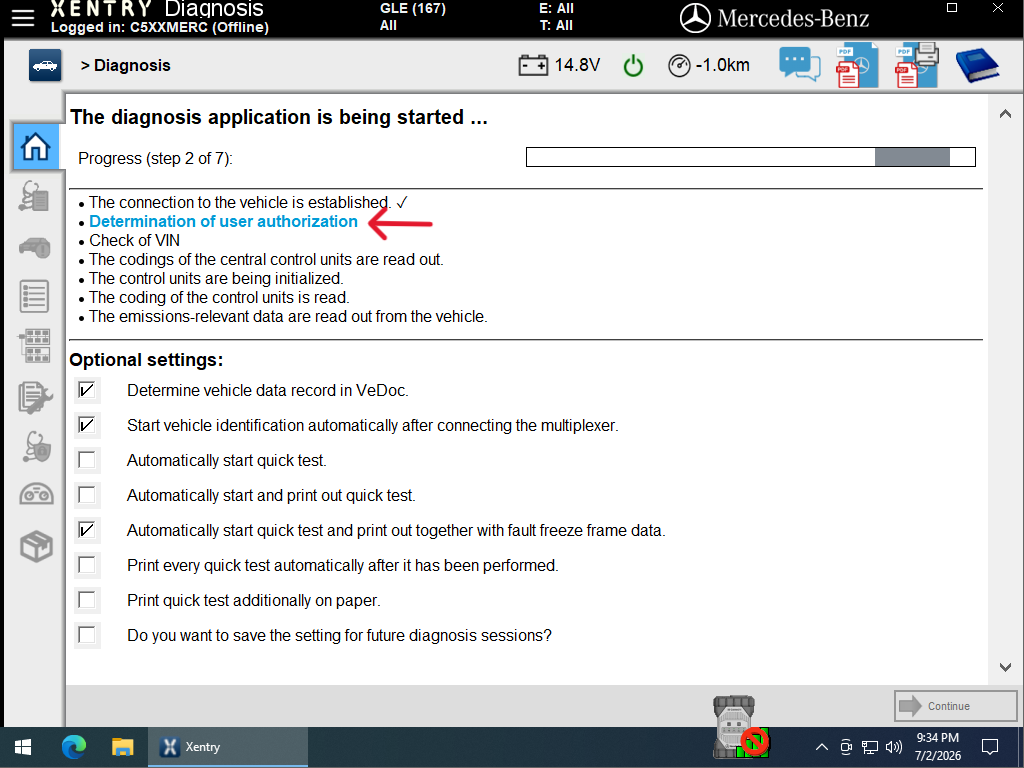The height and width of the screenshot is (768, 1024).
Task: Select the Home icon in sidebar
Action: tap(35, 146)
